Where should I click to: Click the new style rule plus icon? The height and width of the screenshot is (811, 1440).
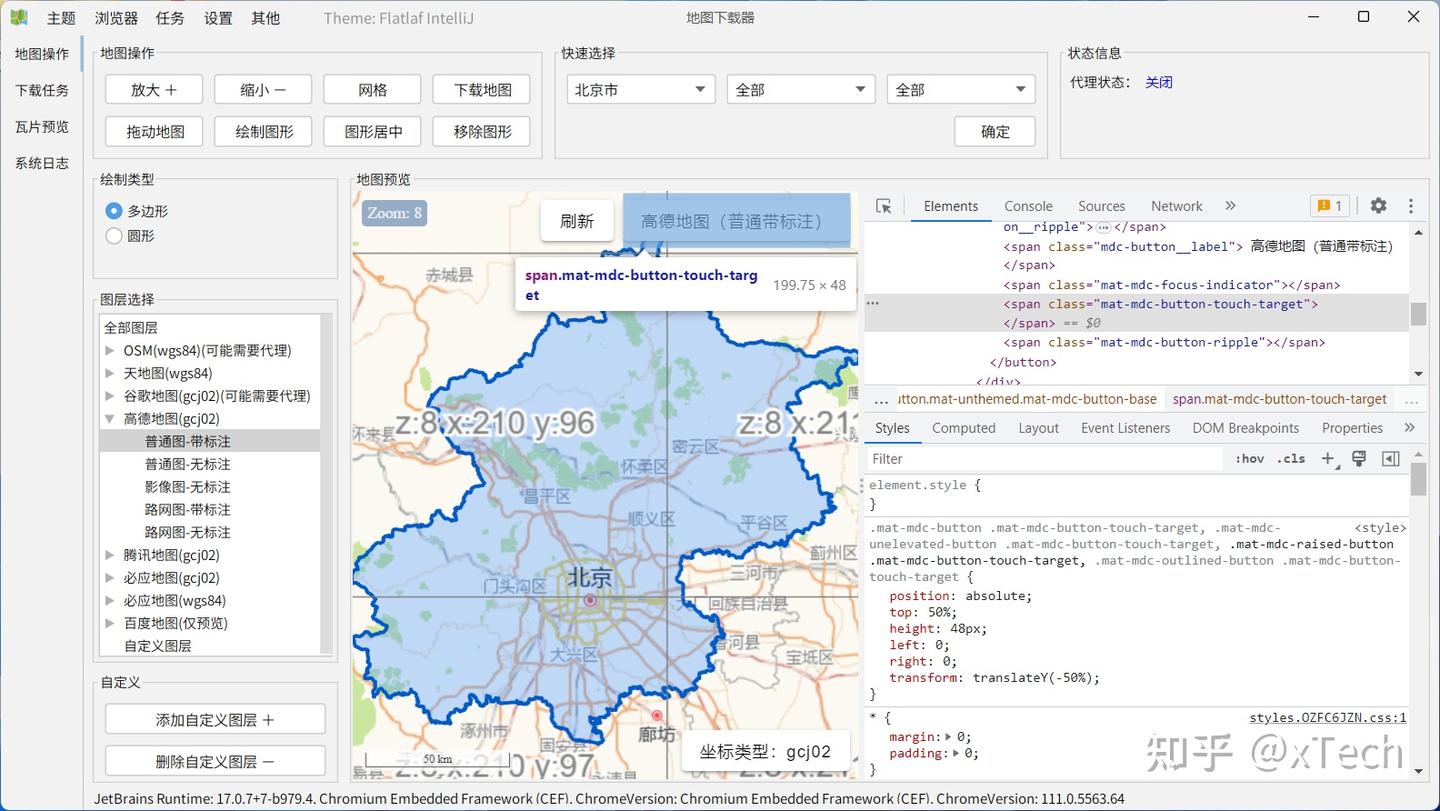tap(1327, 458)
